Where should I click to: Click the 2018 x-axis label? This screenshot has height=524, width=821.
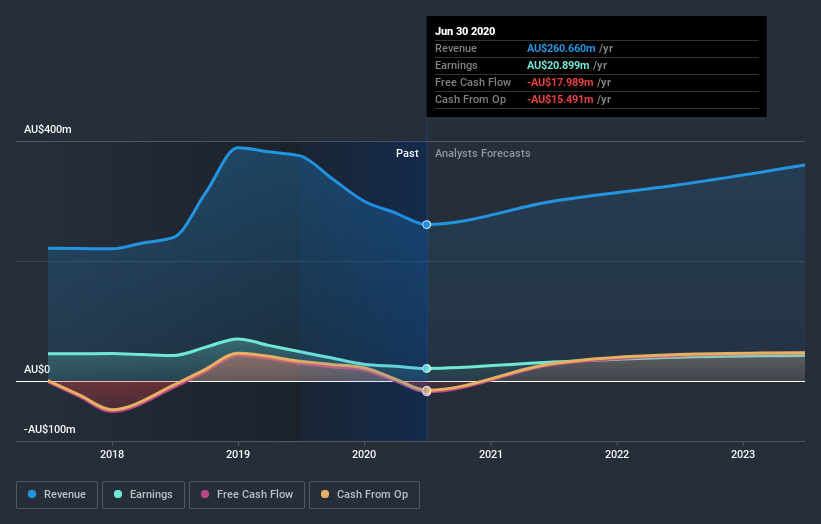pos(112,454)
